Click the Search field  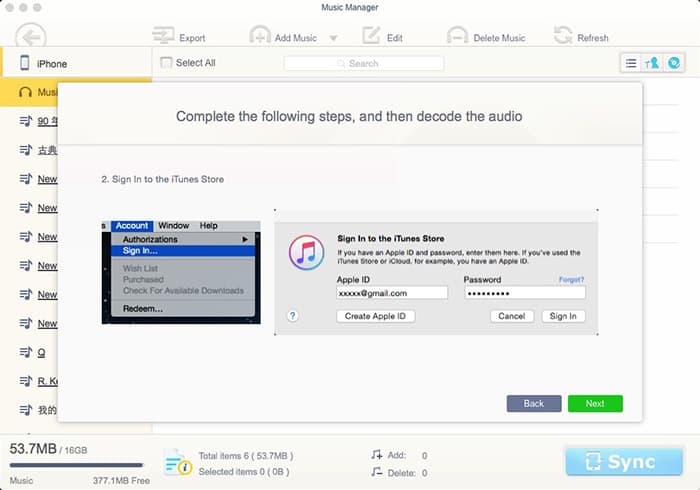point(364,63)
